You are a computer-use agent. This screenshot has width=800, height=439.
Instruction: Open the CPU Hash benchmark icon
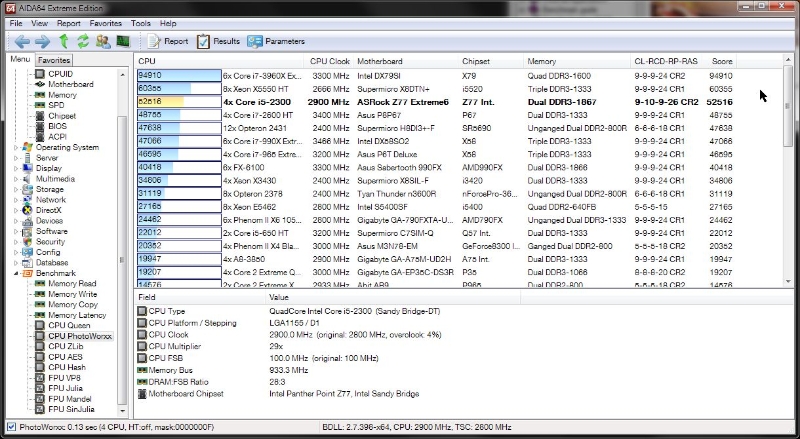40,367
